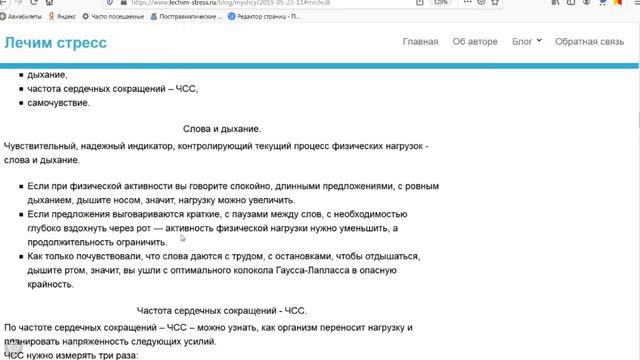
Task: Click the Блог menu item
Action: click(x=522, y=42)
